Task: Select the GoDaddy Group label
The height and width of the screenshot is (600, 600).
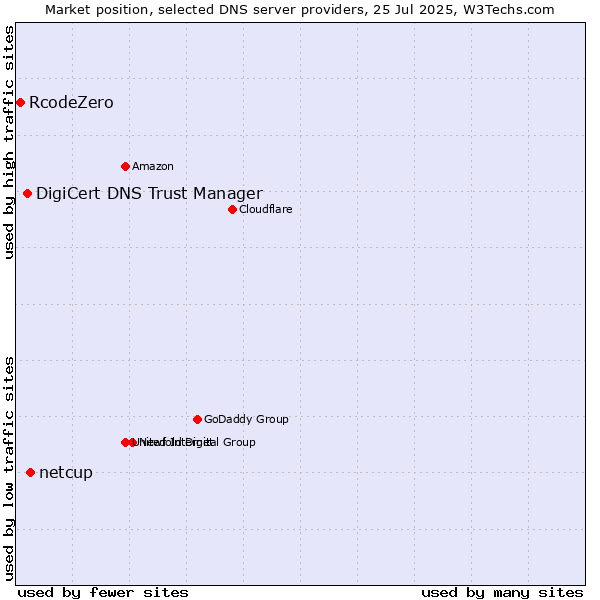Action: (246, 419)
